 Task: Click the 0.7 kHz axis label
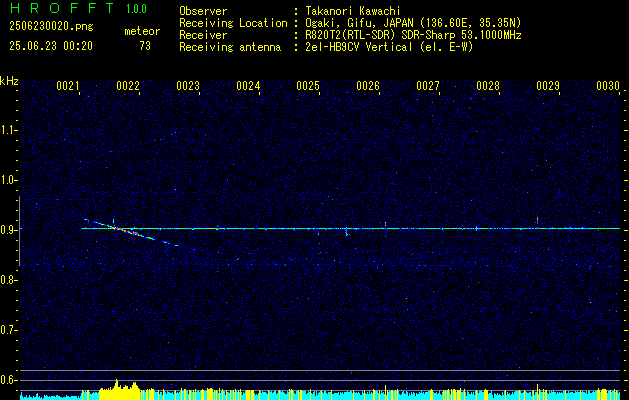[8, 330]
